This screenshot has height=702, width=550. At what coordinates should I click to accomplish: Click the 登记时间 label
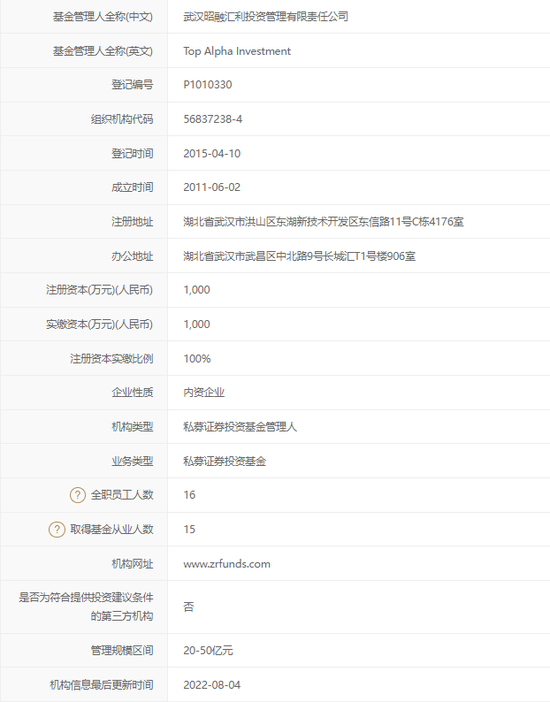tap(132, 154)
